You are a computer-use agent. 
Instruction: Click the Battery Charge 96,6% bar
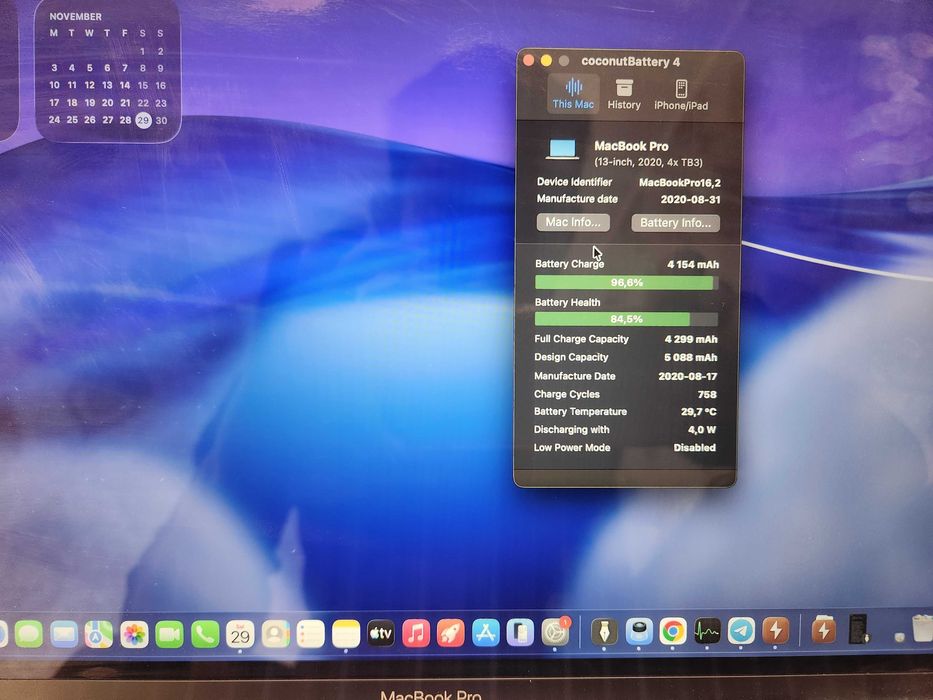(627, 283)
